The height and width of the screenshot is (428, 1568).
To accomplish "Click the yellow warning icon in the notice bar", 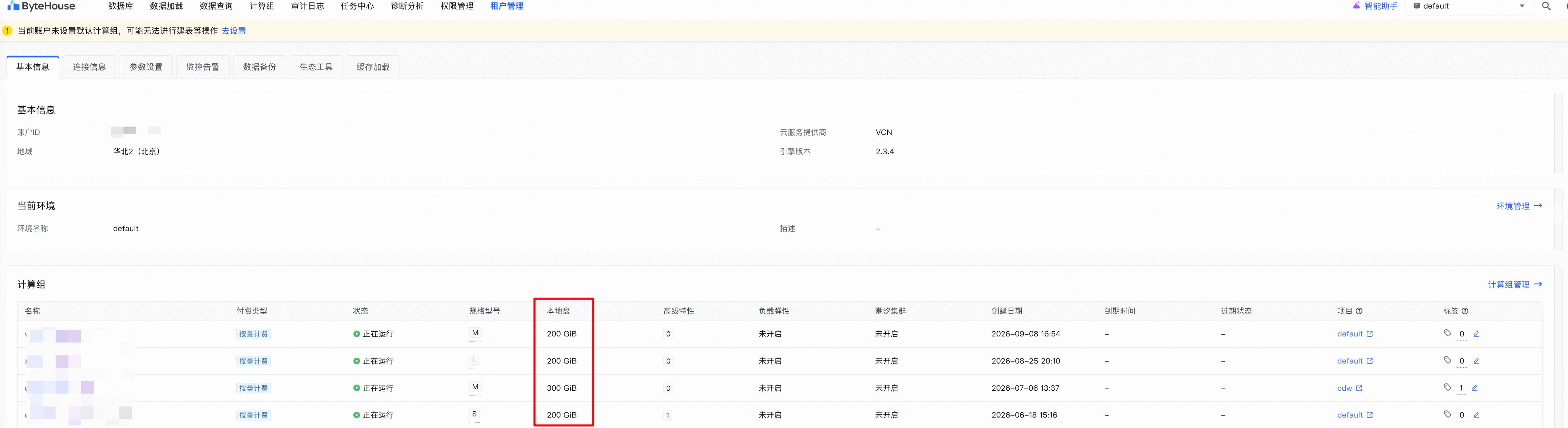I will click(x=7, y=30).
